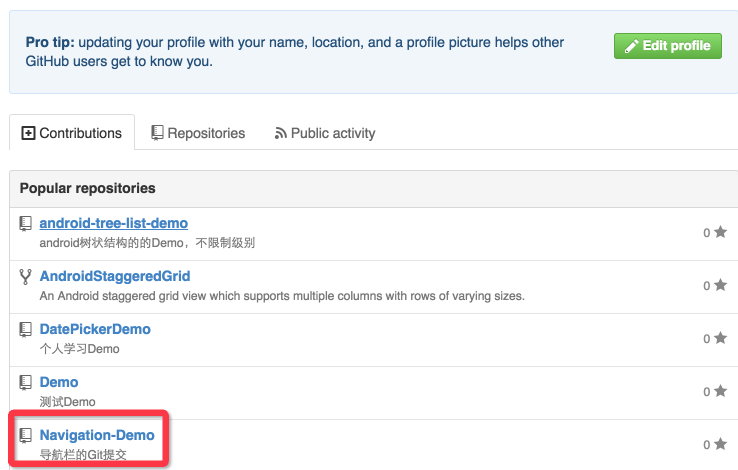Click the repo icon next to Navigation-Demo
738x470 pixels.
click(26, 435)
